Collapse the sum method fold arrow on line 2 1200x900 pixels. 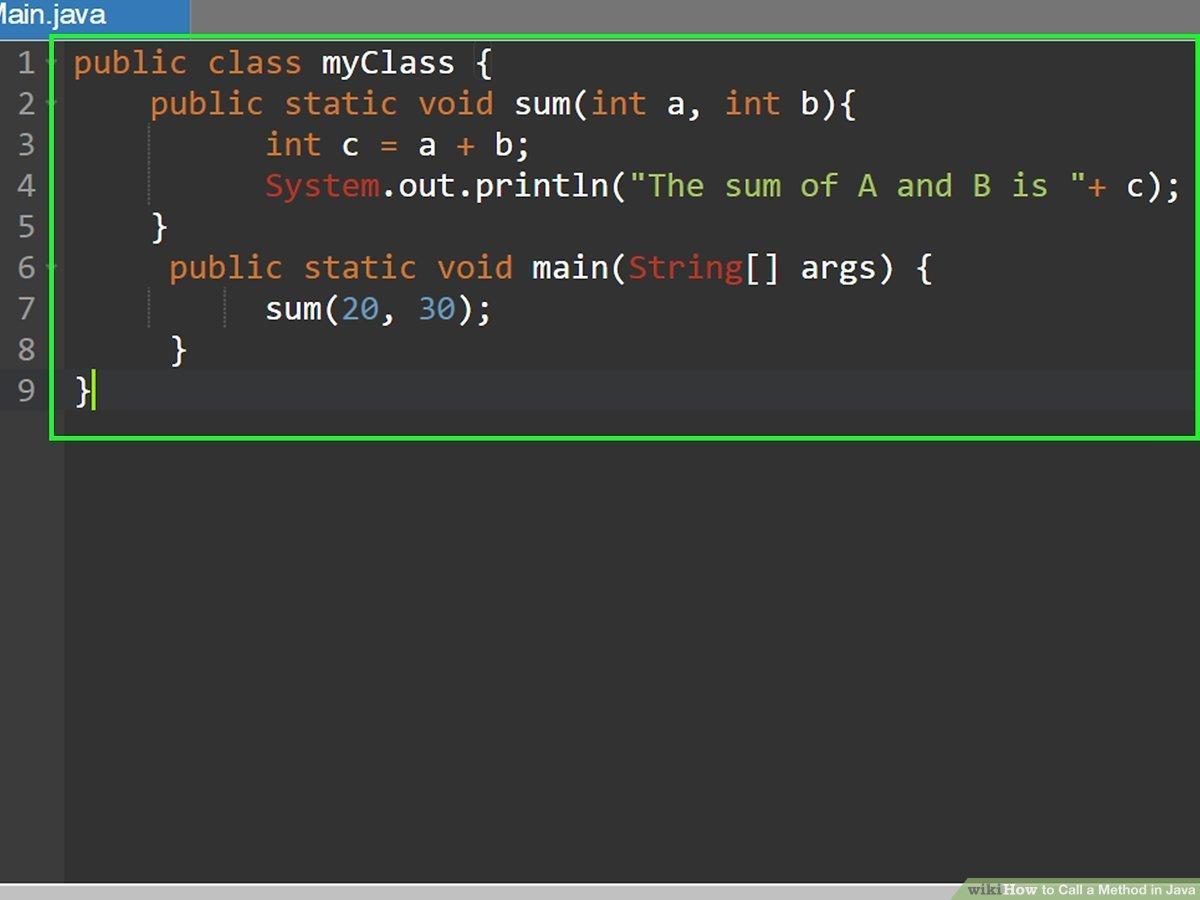pyautogui.click(x=52, y=103)
